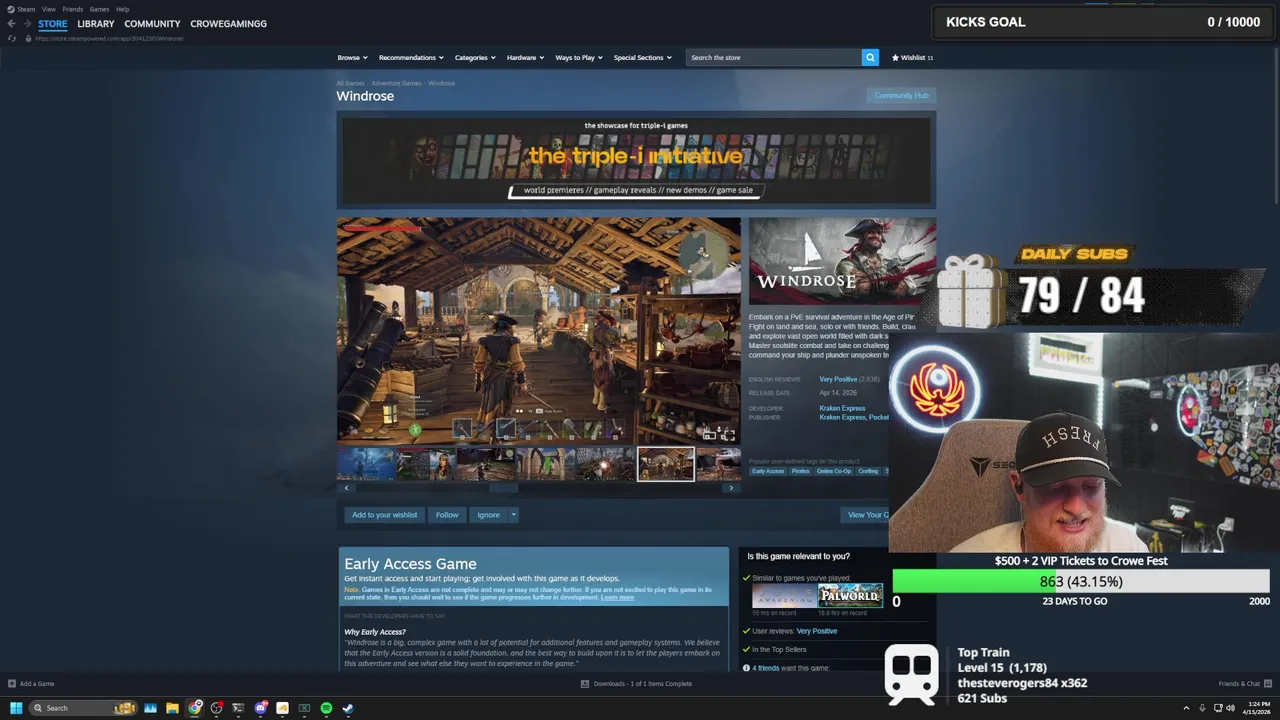Click the Pirates tag
1280x720 pixels.
800,471
